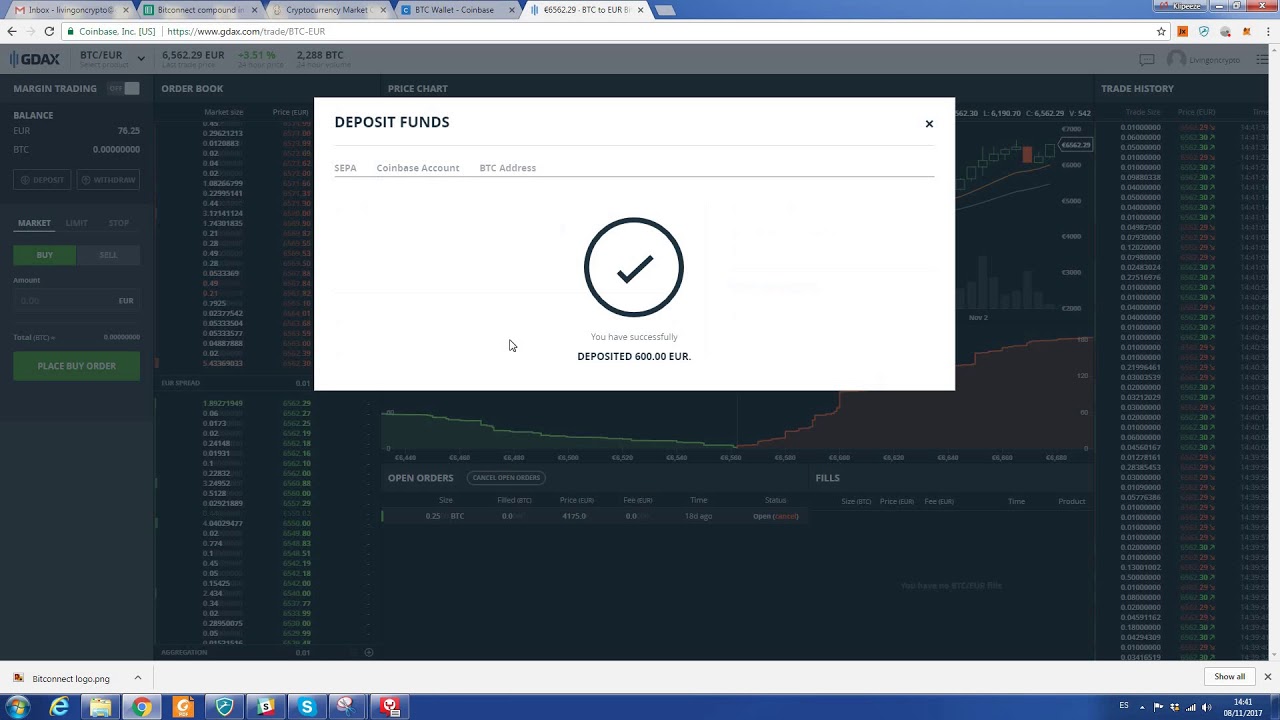The width and height of the screenshot is (1280, 720).
Task: Open the Skype taskbar icon
Action: click(x=307, y=707)
